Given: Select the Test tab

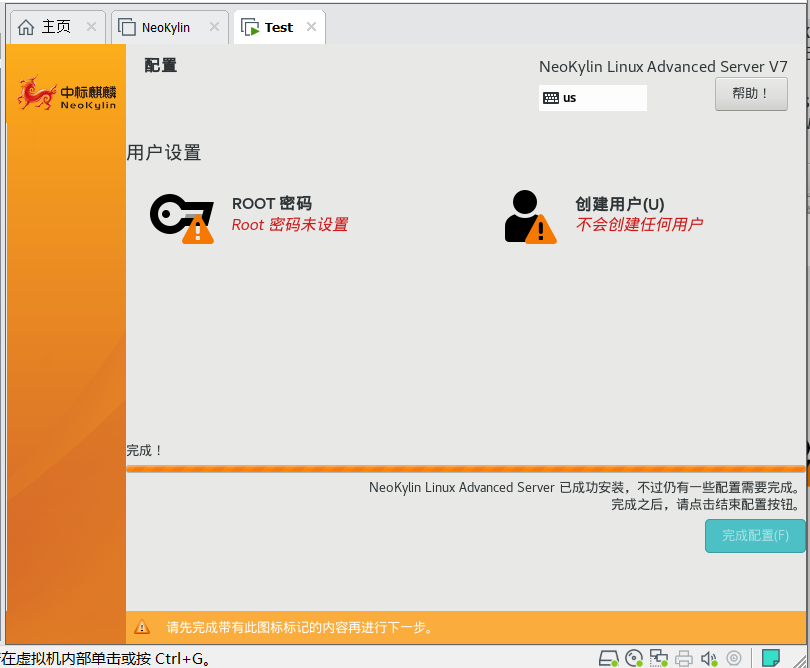Looking at the screenshot, I should [278, 27].
